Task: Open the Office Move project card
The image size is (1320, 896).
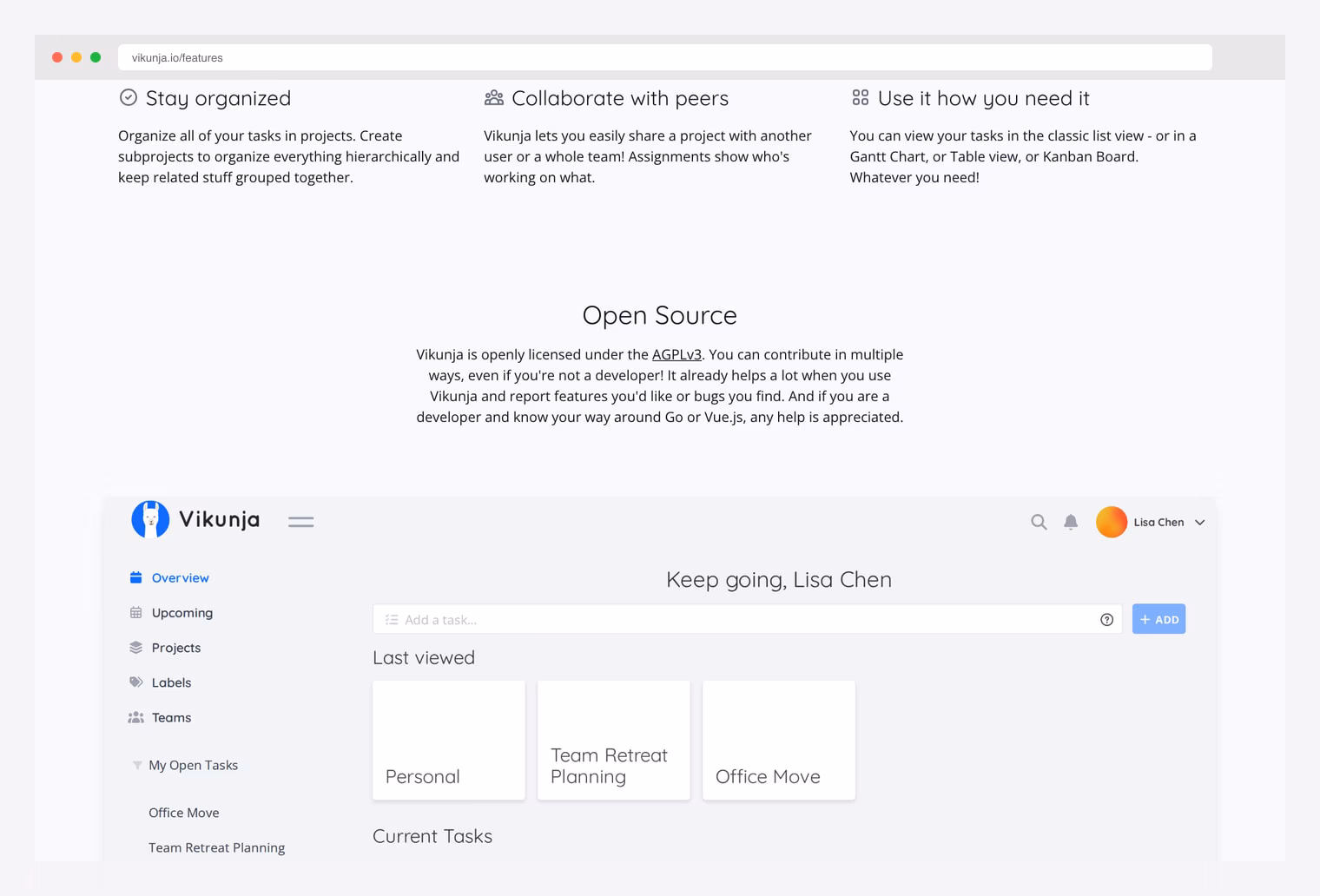Action: [779, 740]
